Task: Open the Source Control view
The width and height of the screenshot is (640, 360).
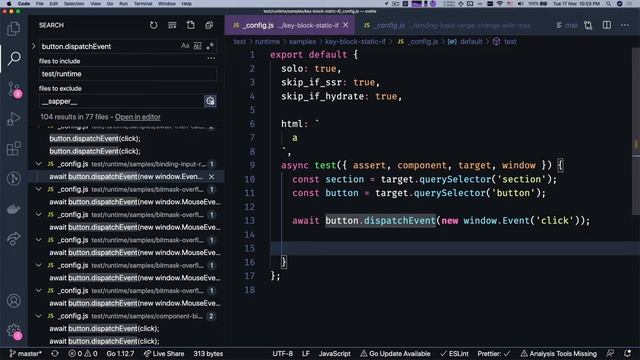Action: click(x=14, y=89)
